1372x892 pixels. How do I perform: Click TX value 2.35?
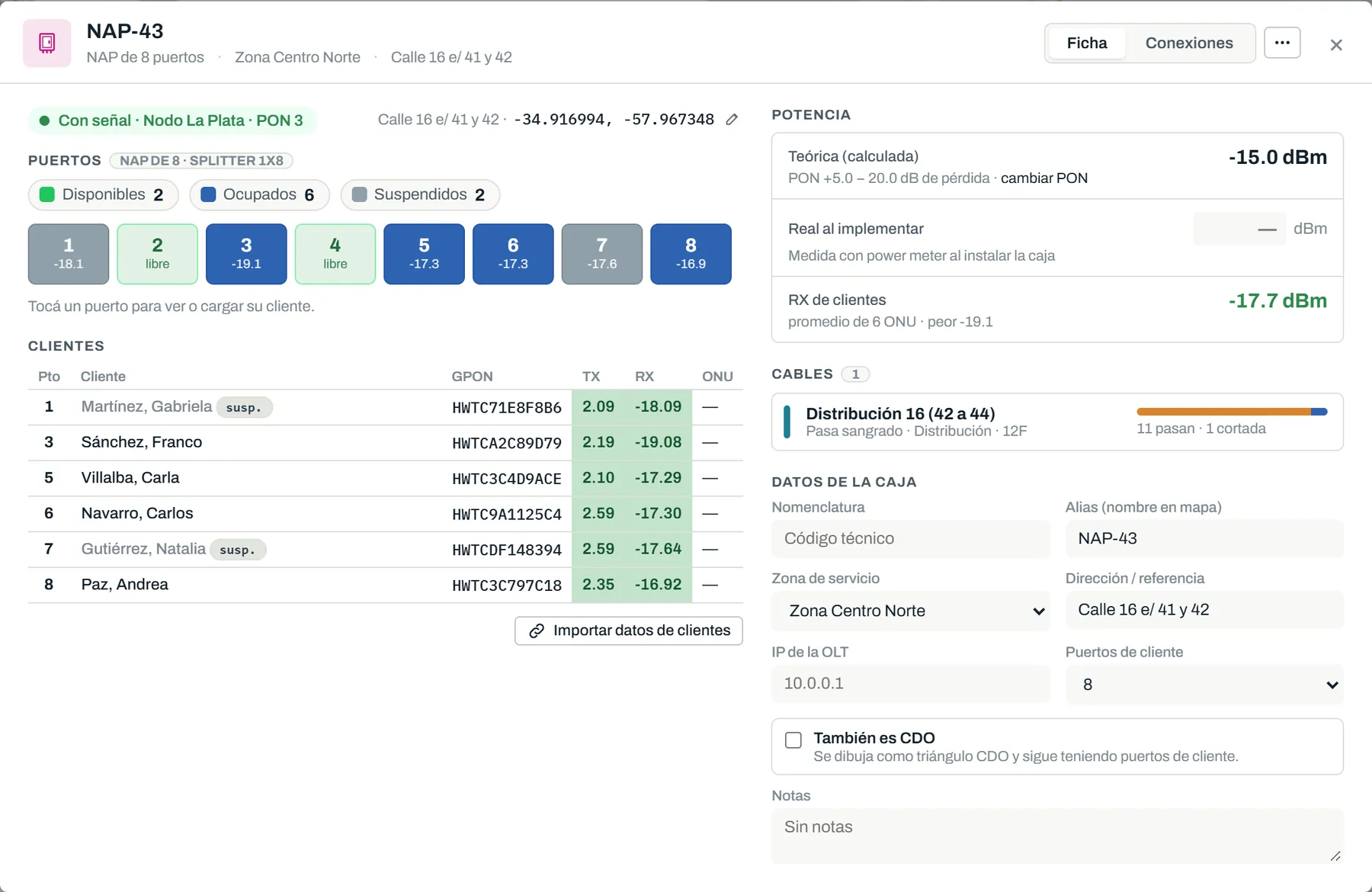[598, 585]
